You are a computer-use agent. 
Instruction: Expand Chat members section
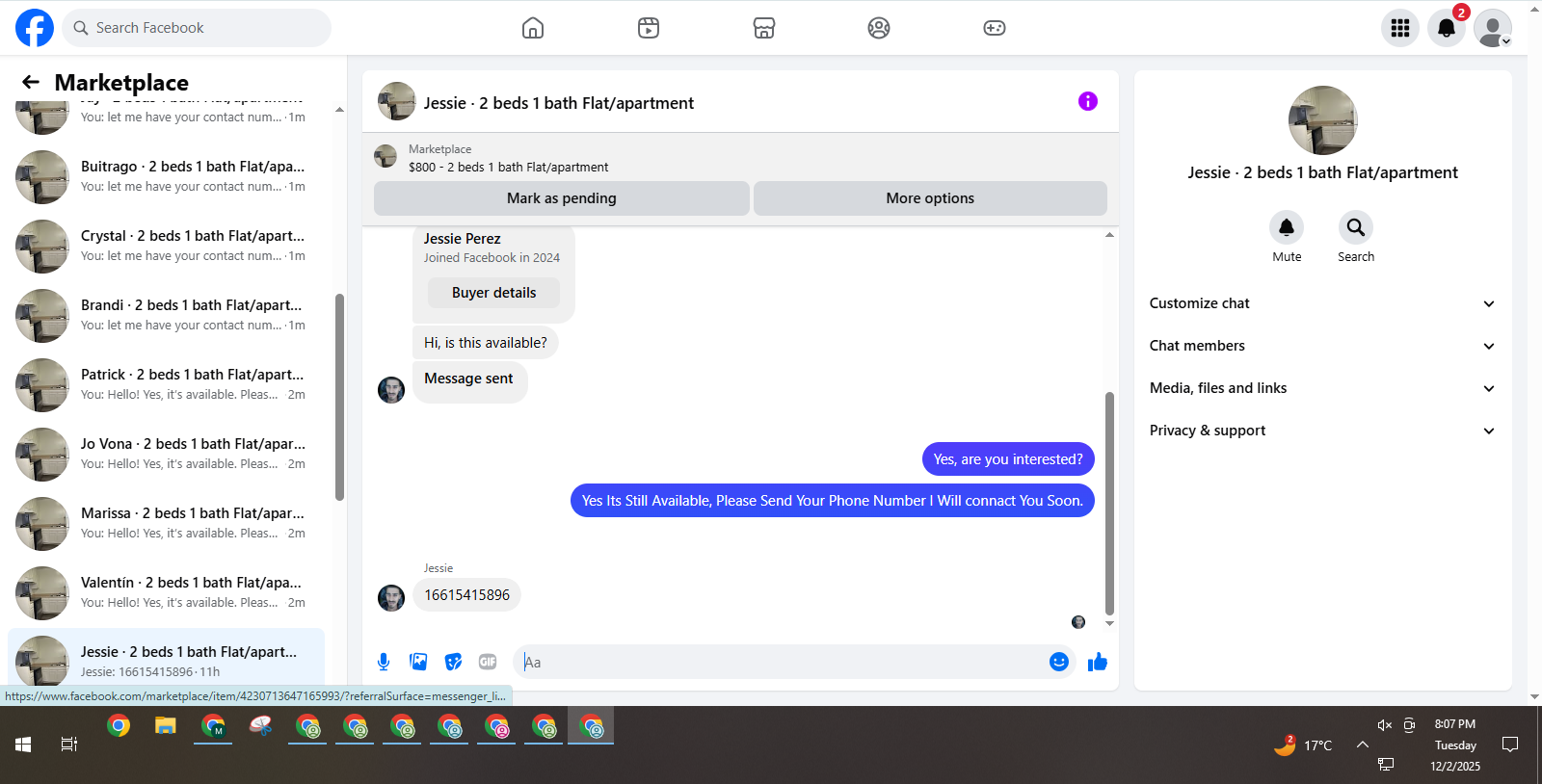pos(1322,346)
